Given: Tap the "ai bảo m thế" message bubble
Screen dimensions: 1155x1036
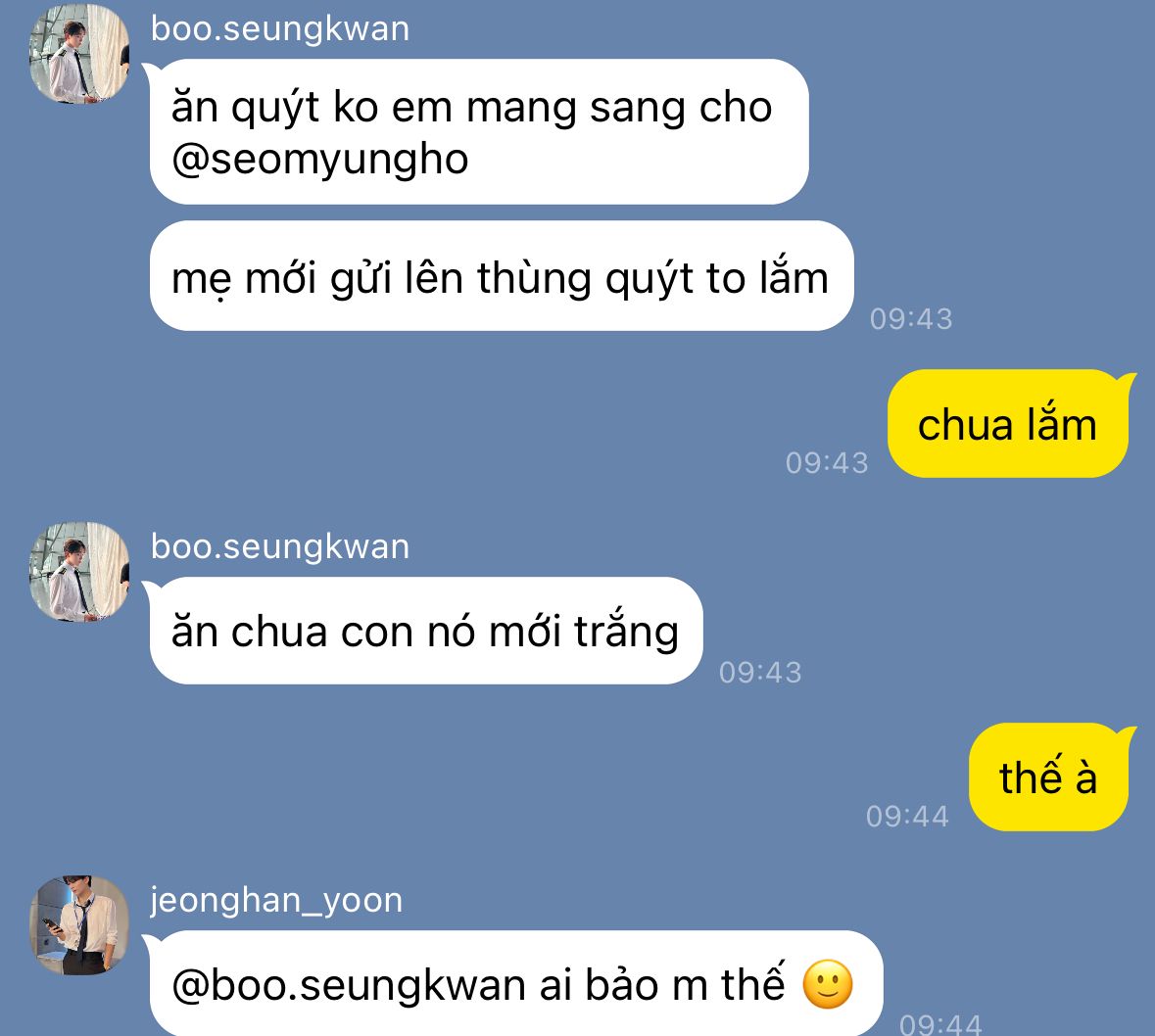Looking at the screenshot, I should coord(515,984).
